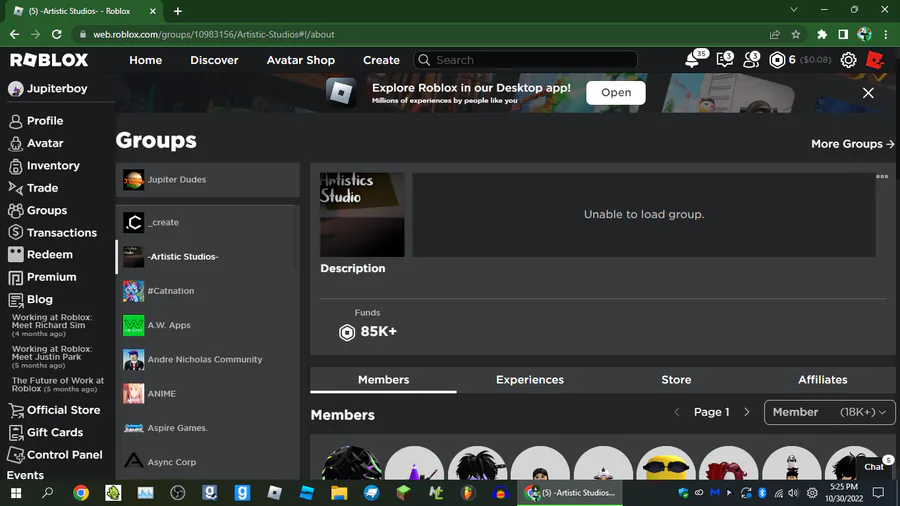Click the Chrome address bar
Image resolution: width=900 pixels, height=506 pixels.
click(425, 34)
